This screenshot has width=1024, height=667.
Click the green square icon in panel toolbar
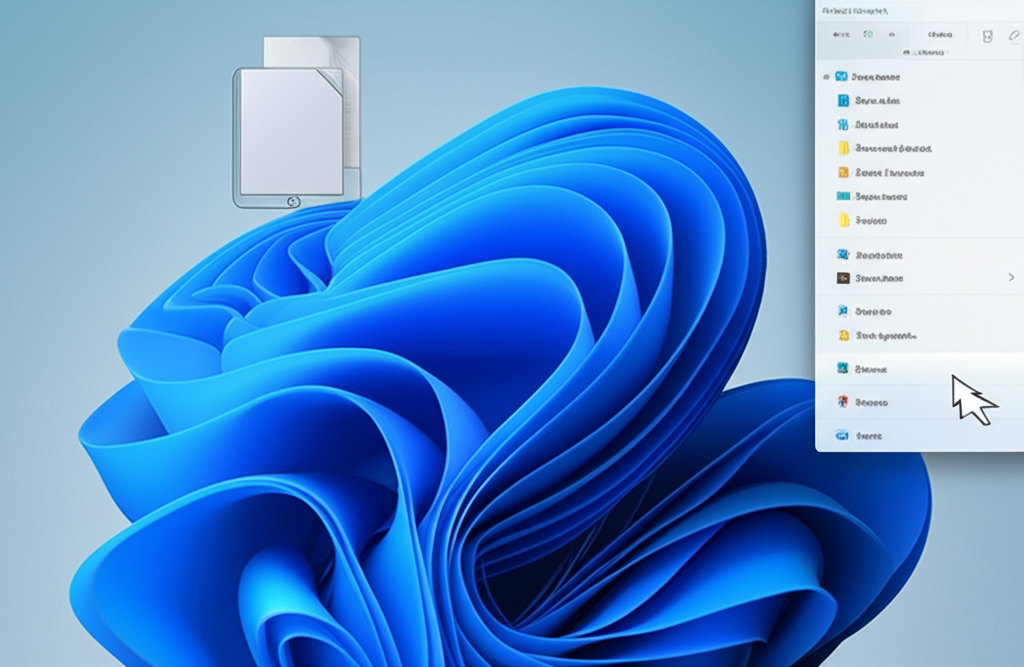[868, 34]
